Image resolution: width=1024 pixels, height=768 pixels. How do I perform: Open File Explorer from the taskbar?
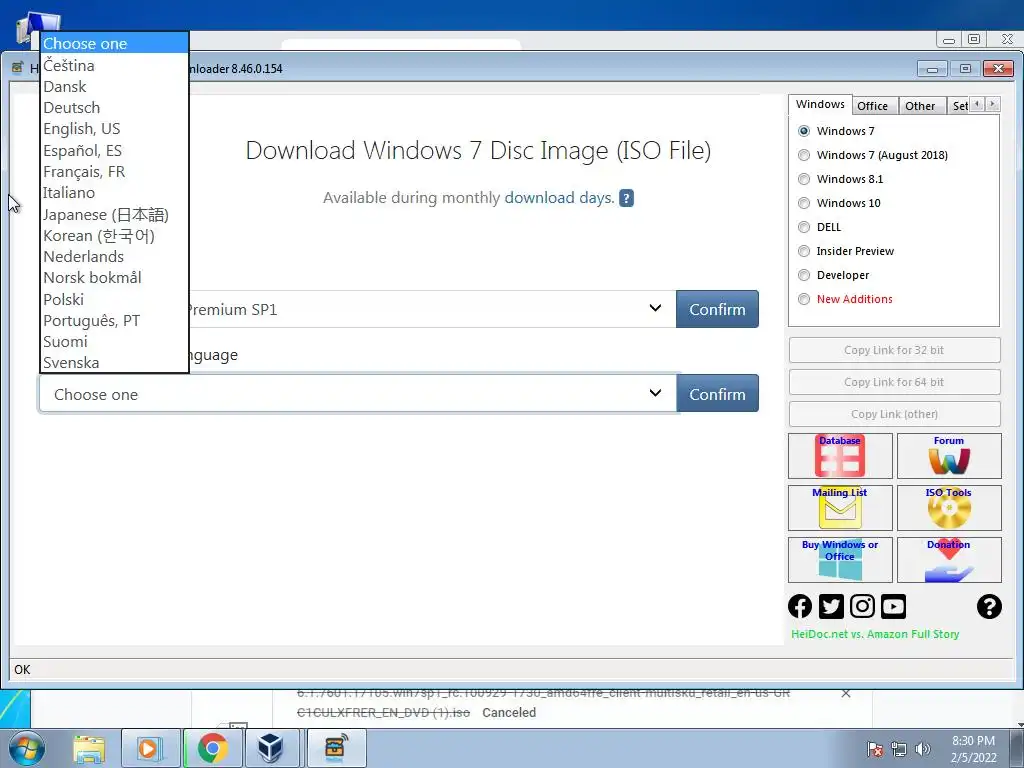pyautogui.click(x=89, y=748)
